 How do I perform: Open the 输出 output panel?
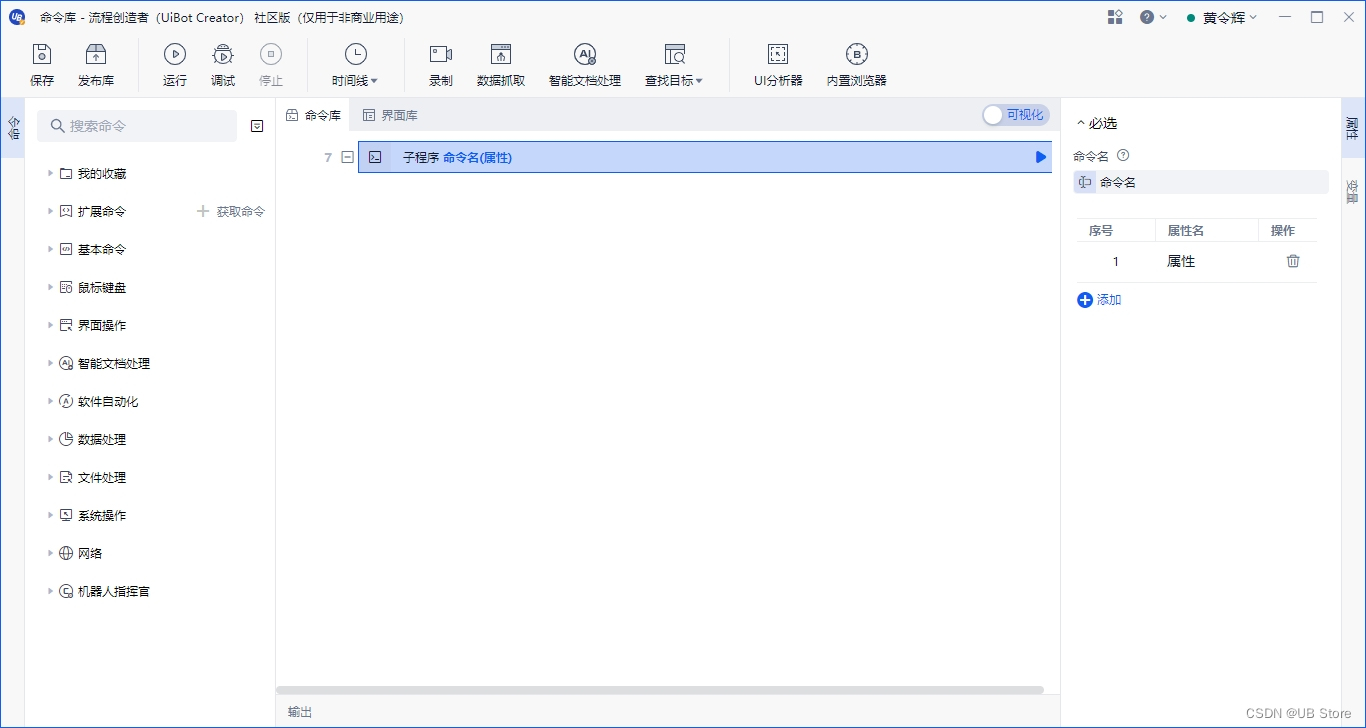pos(300,712)
